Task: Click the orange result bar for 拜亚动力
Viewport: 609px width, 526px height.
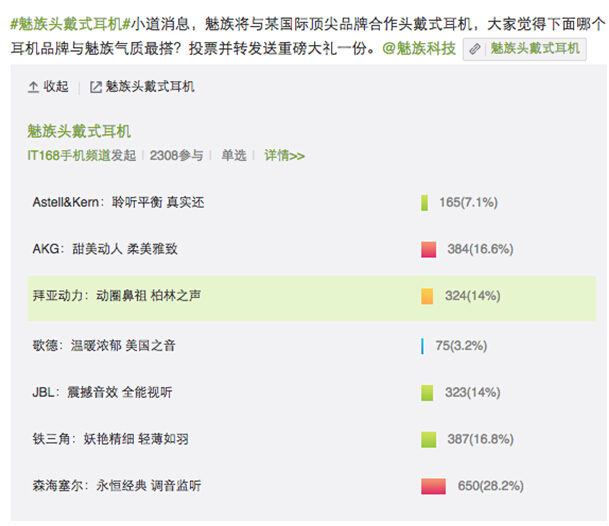Action: coord(427,296)
